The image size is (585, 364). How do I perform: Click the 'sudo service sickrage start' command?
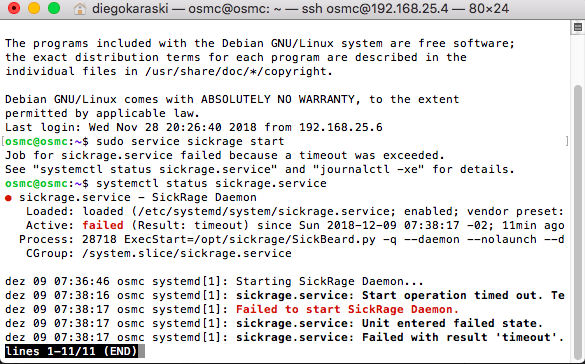pos(190,141)
